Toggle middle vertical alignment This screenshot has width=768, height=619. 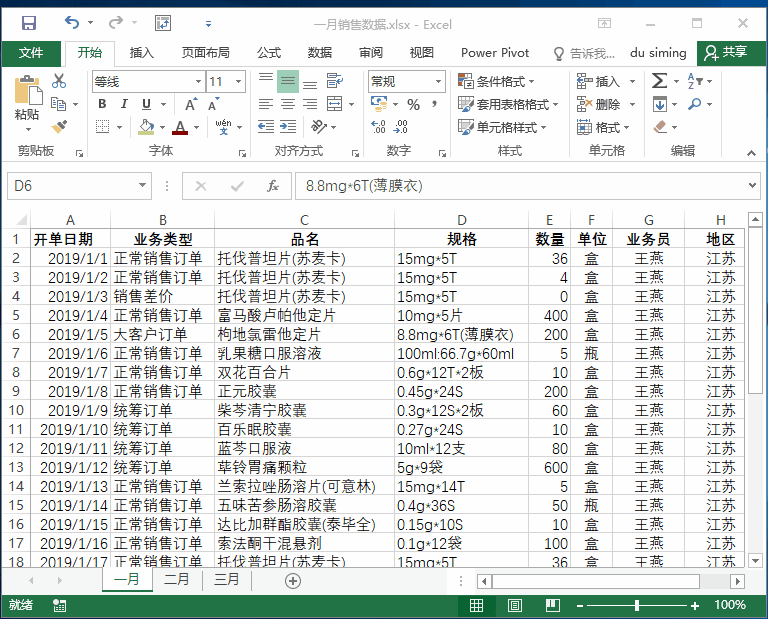pyautogui.click(x=288, y=81)
